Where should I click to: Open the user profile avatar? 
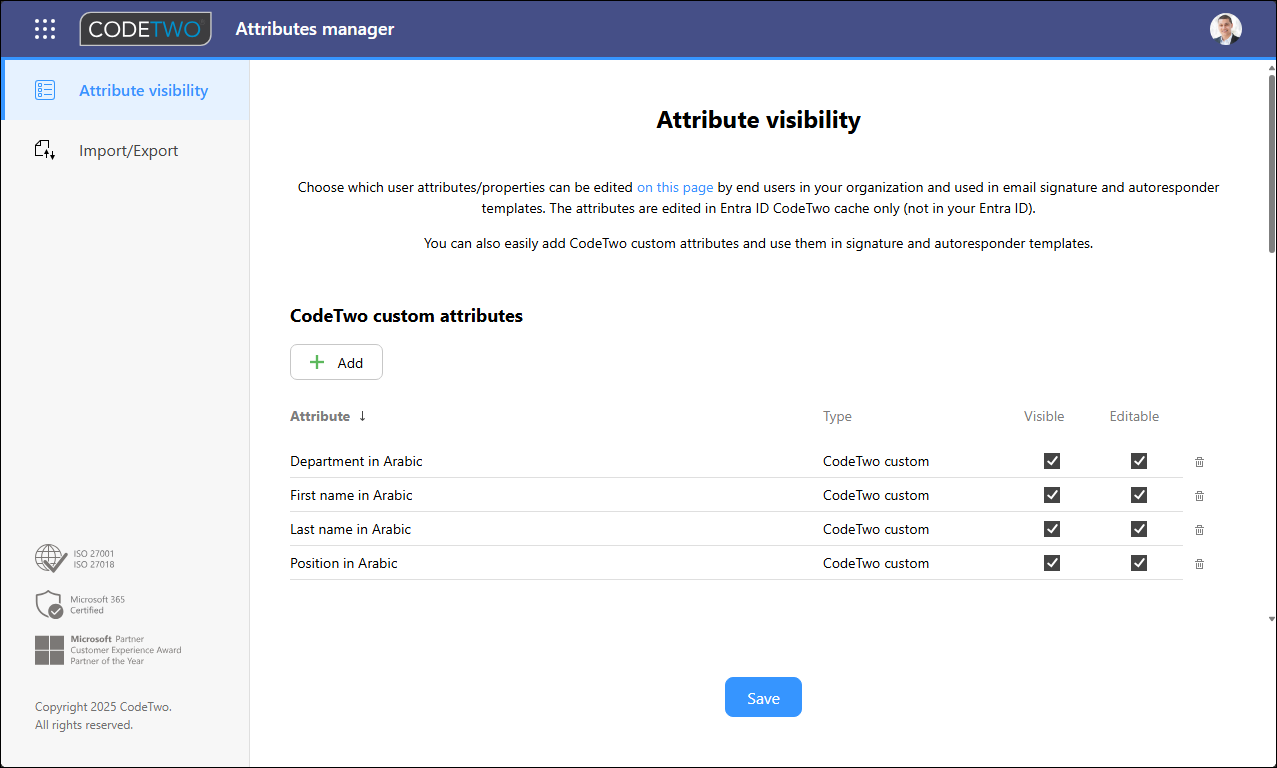point(1225,29)
